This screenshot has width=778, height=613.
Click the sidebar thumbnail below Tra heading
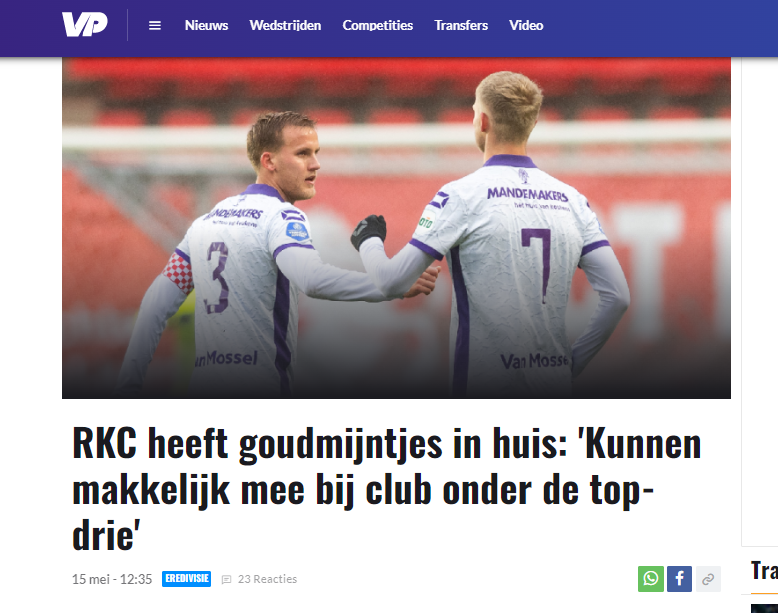[x=764, y=609]
